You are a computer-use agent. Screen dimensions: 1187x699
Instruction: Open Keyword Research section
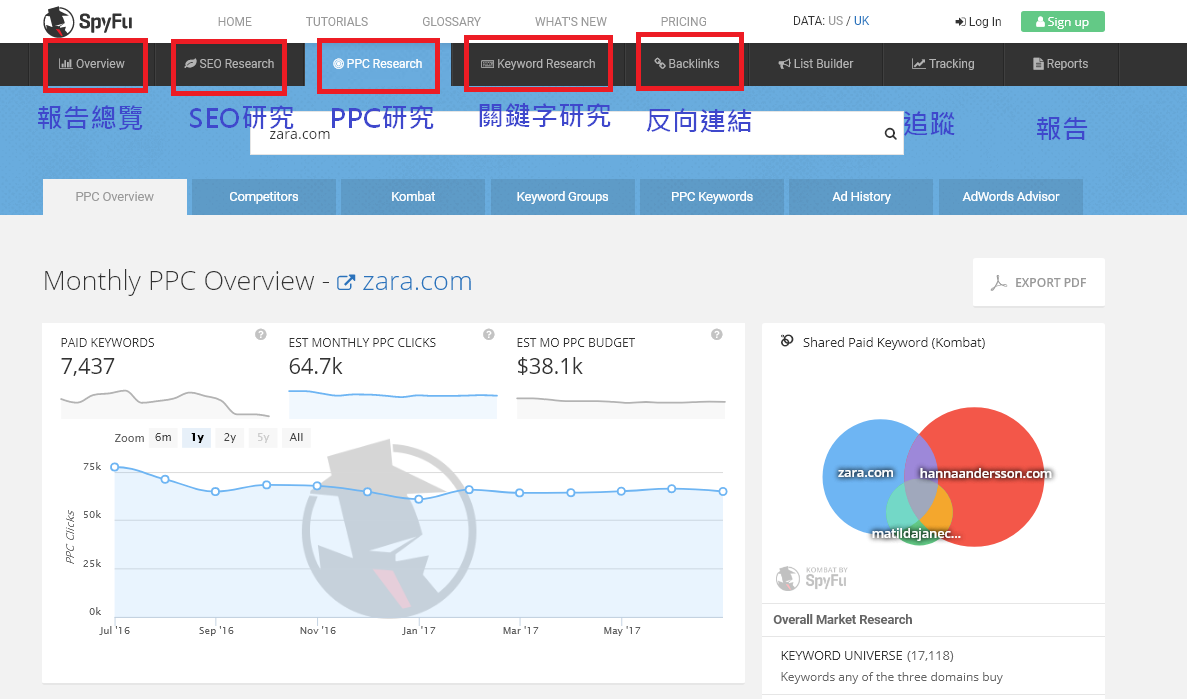click(538, 64)
